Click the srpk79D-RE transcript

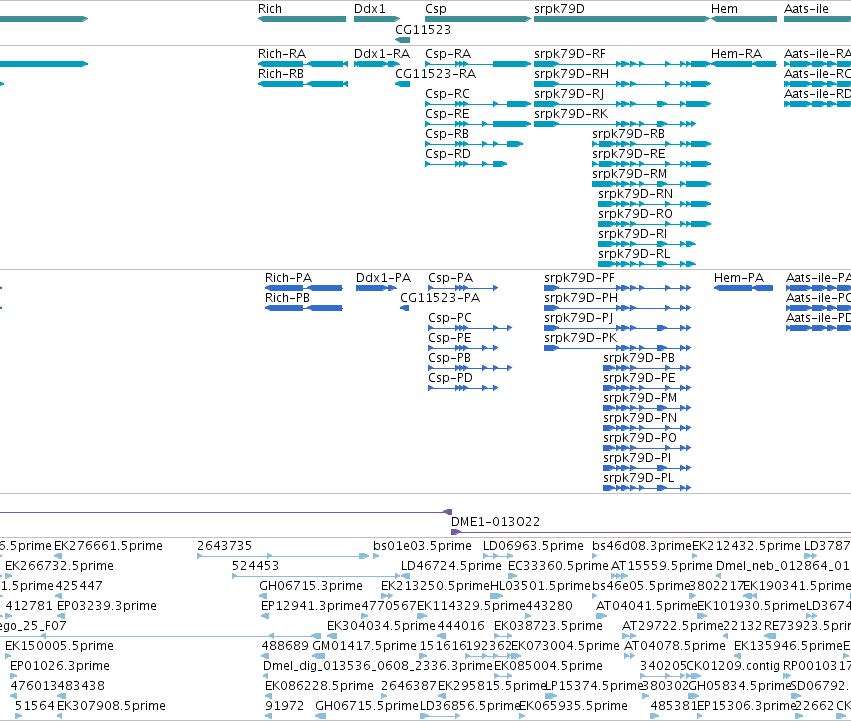(628, 154)
